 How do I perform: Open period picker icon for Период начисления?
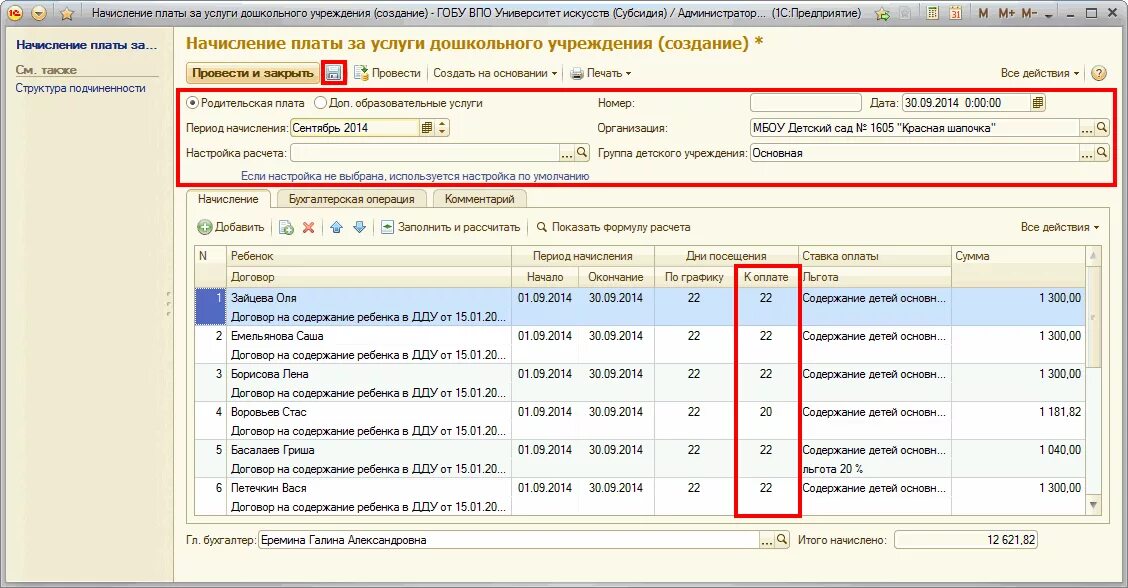pyautogui.click(x=427, y=127)
